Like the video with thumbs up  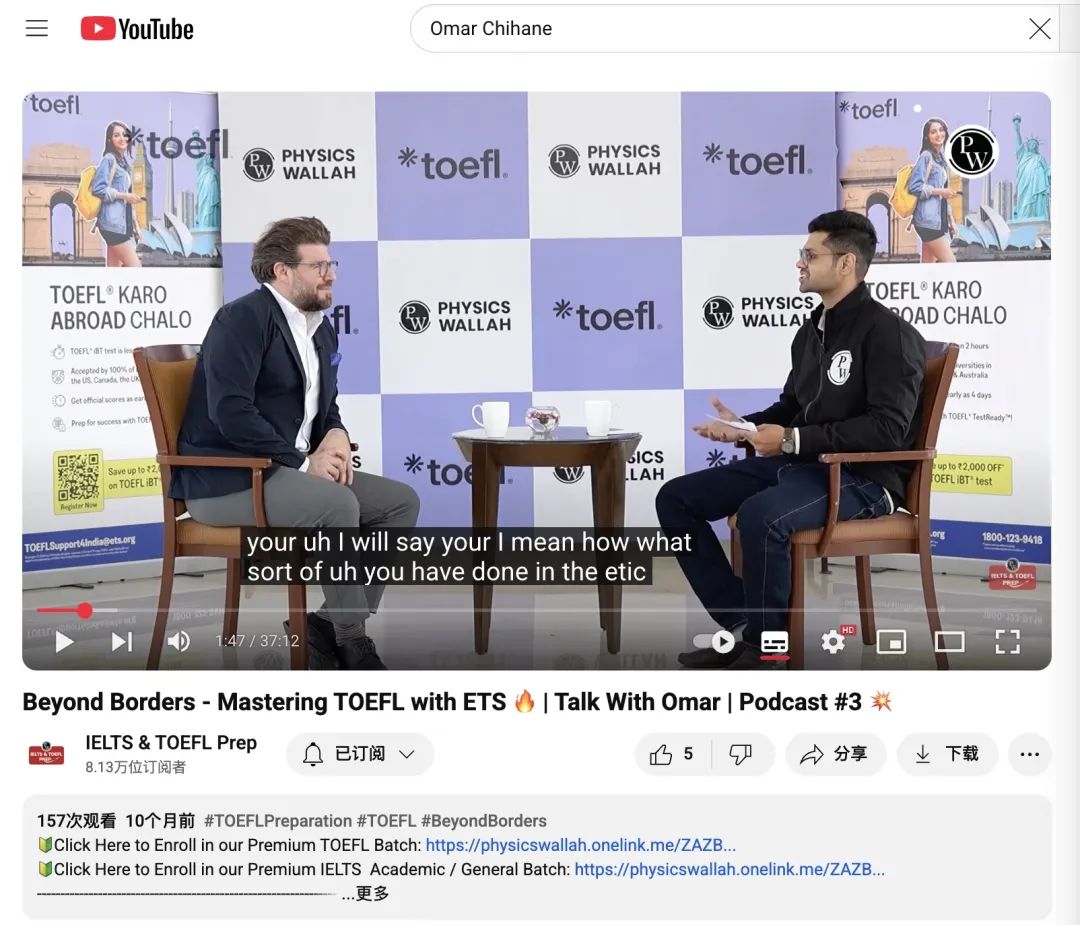coord(672,754)
